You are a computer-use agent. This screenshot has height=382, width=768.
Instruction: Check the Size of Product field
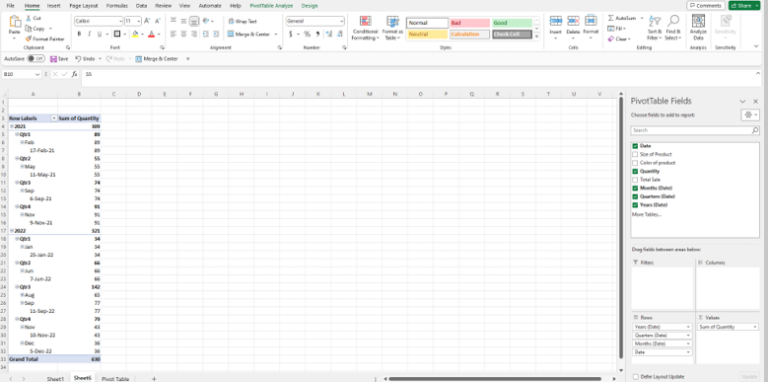635,154
